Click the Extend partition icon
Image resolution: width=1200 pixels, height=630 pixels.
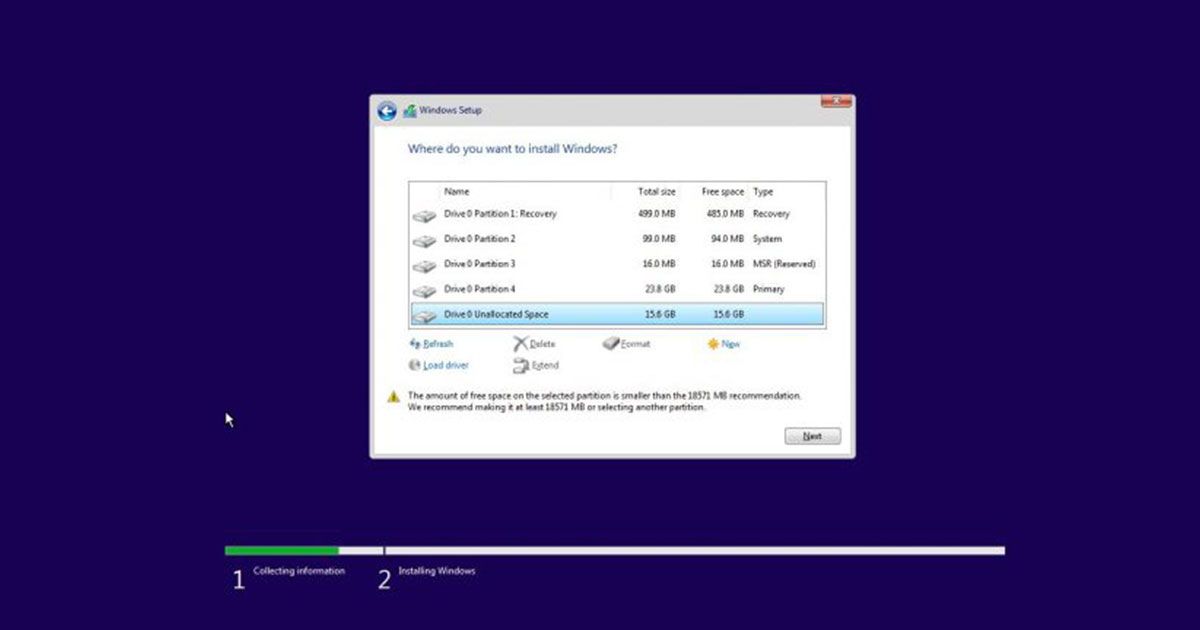pos(521,365)
